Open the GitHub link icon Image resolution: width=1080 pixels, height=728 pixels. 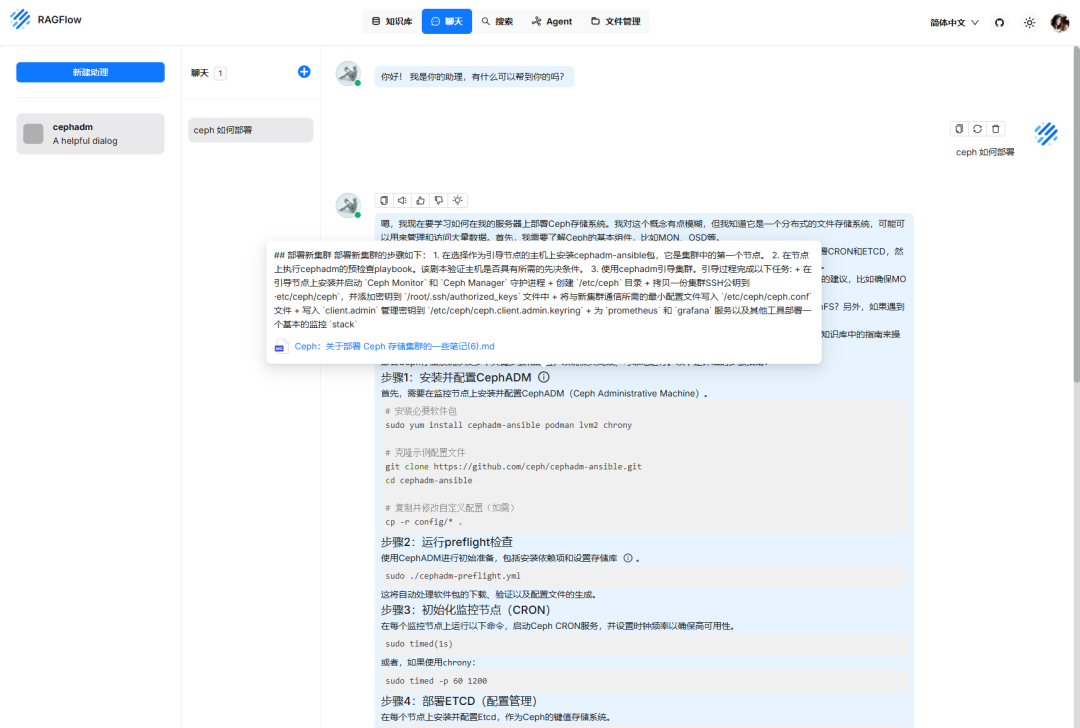999,23
